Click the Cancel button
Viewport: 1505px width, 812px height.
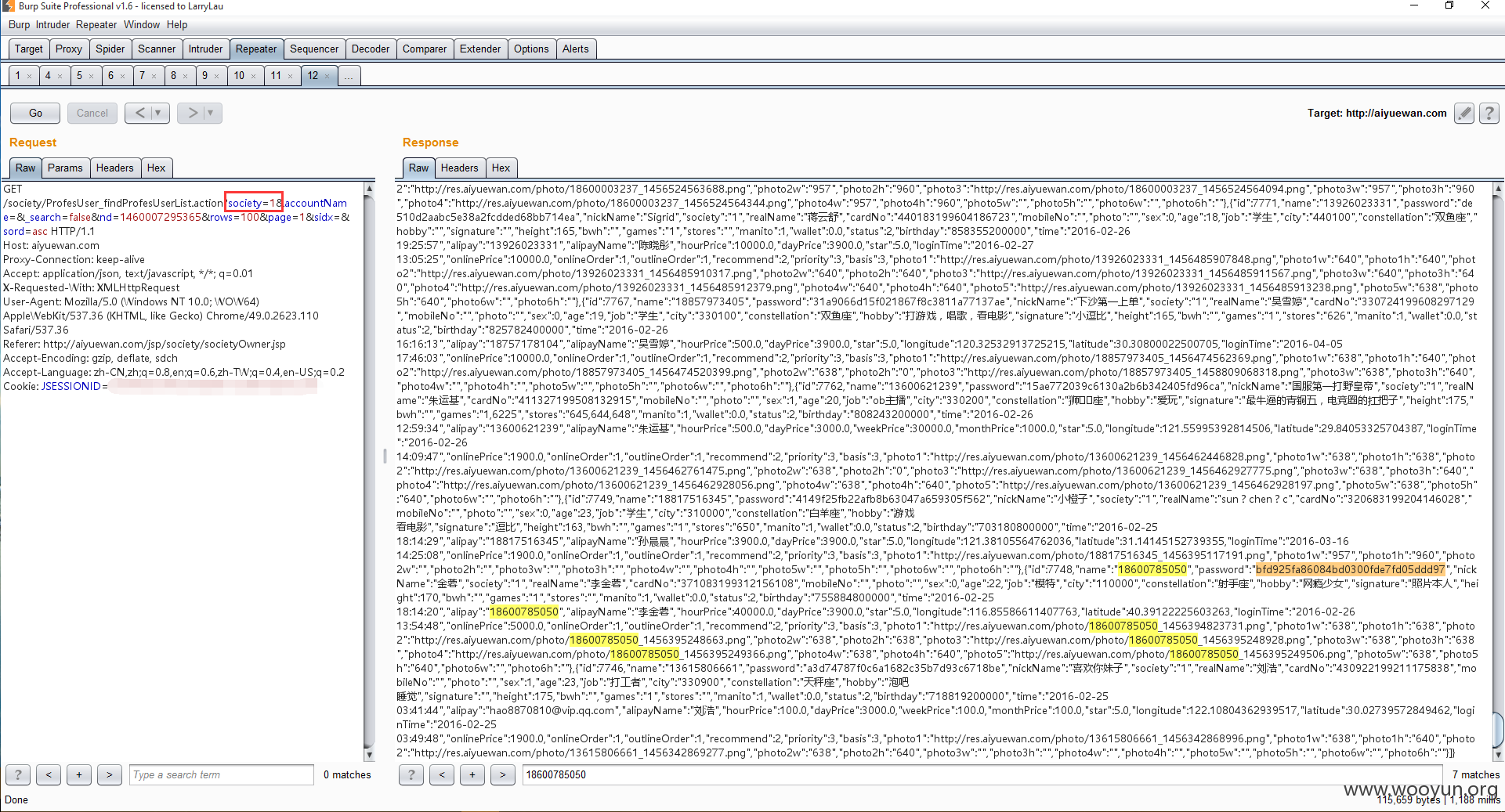[92, 113]
